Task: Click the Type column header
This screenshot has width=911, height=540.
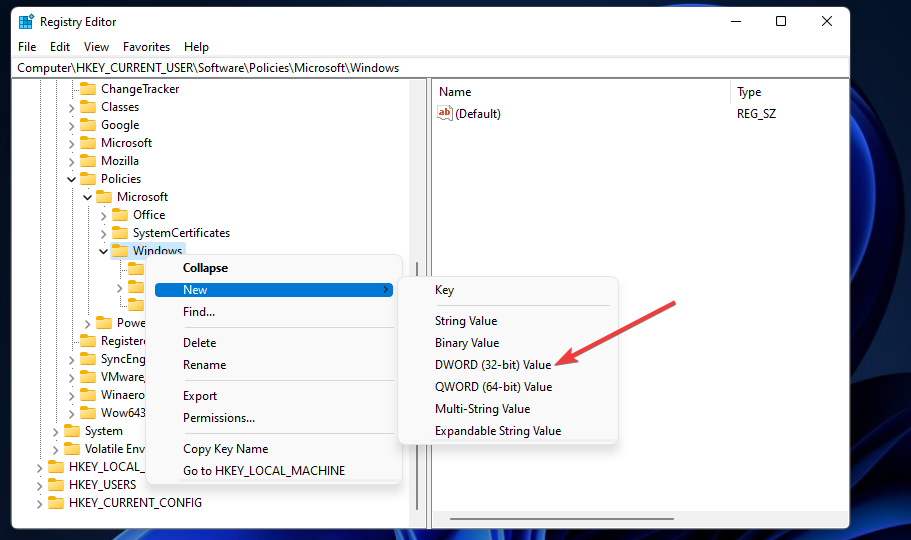Action: (x=750, y=92)
